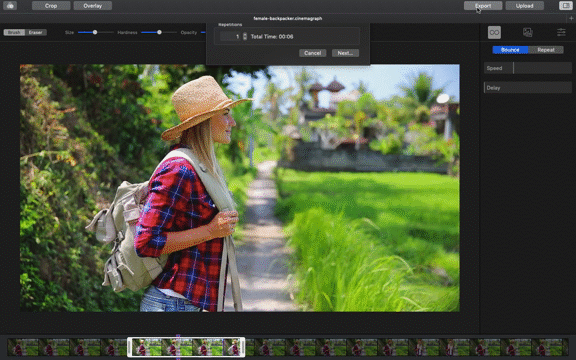Click the female-backpacker.cinemagraph title
The width and height of the screenshot is (576, 360).
tap(288, 18)
